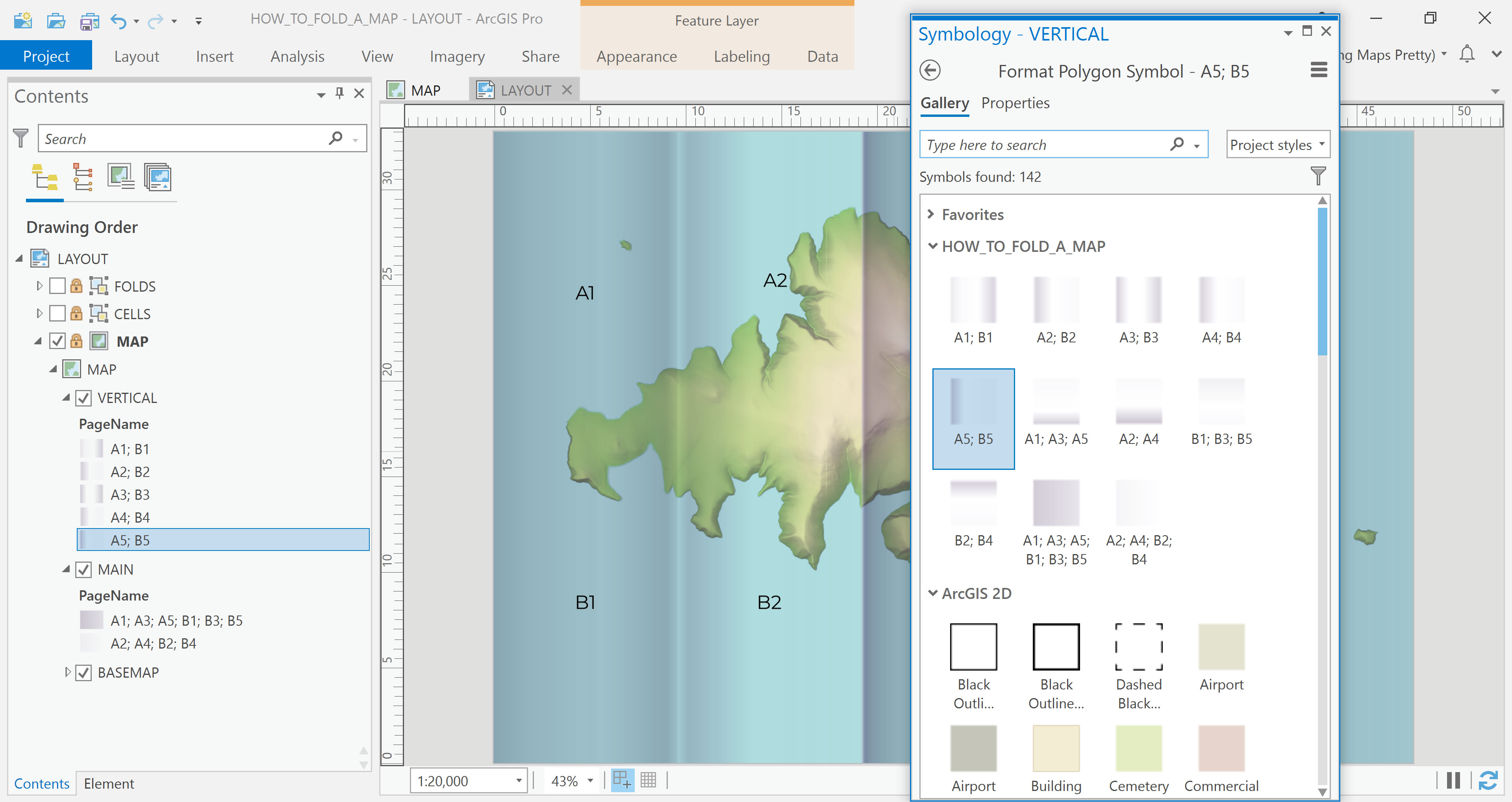Toggle the BASEMAP layer visibility checkbox
The image size is (1512, 802).
84,673
